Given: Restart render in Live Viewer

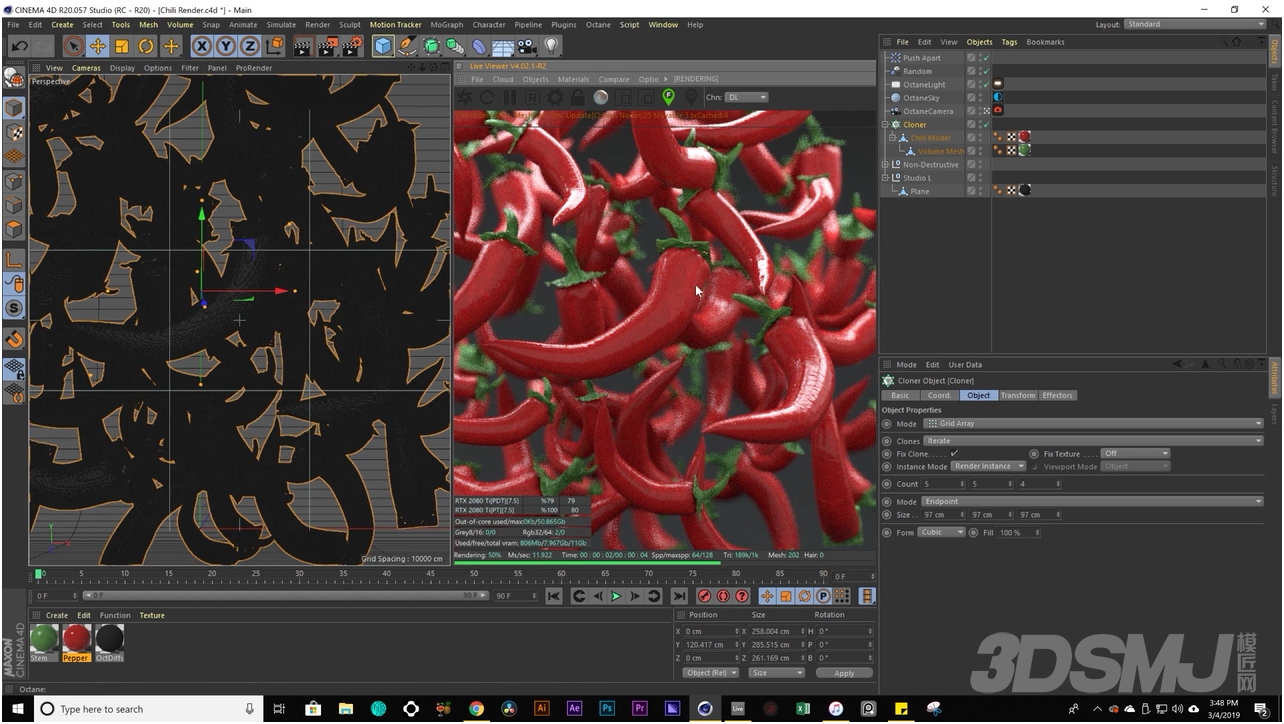Looking at the screenshot, I should (488, 97).
